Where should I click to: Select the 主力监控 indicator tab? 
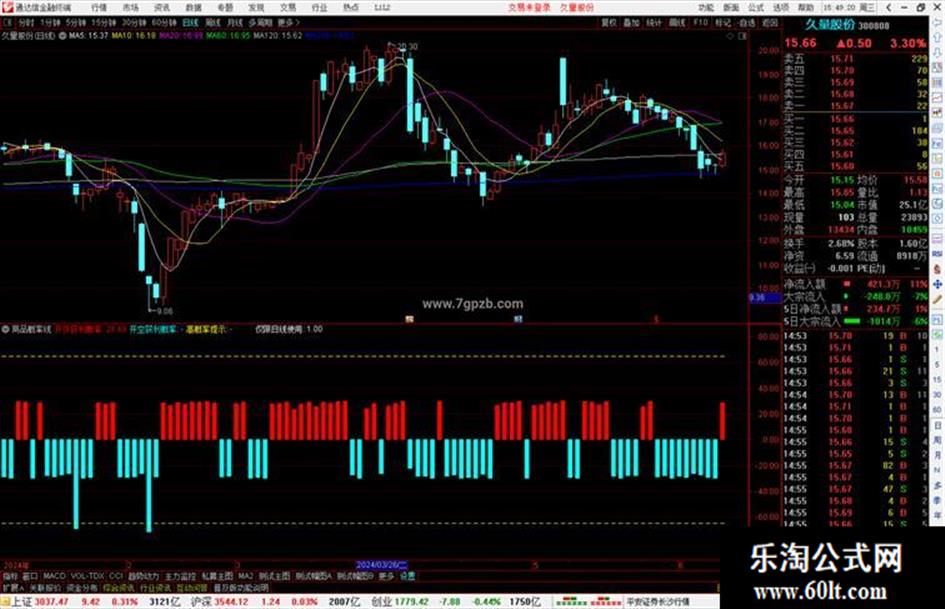coord(180,576)
